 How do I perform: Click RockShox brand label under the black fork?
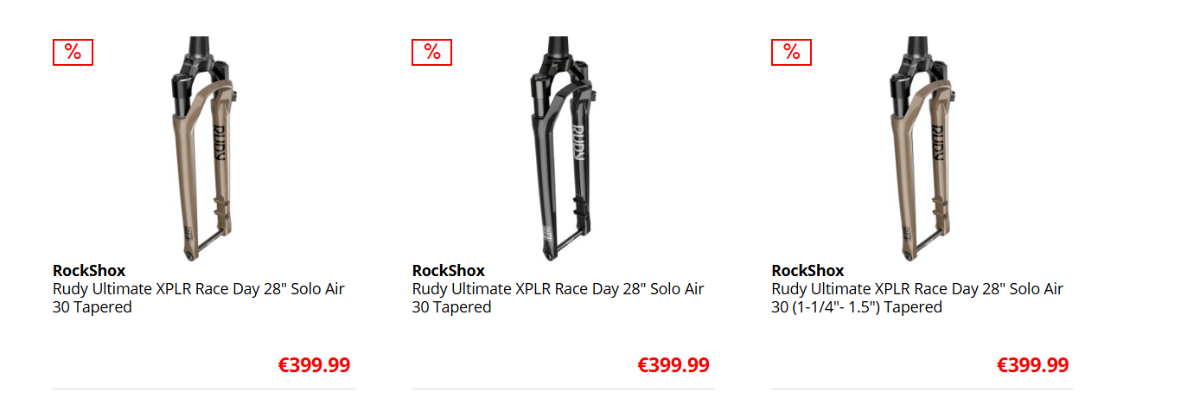click(448, 271)
